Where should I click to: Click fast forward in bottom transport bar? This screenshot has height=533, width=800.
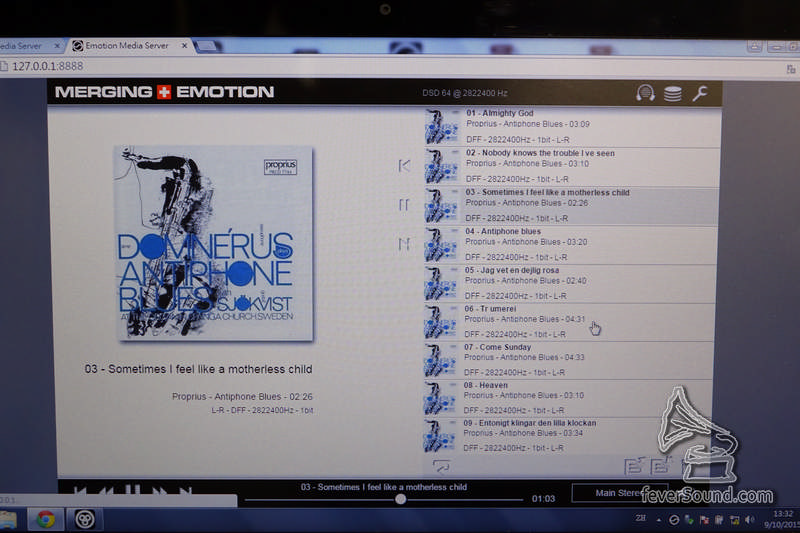pos(160,491)
